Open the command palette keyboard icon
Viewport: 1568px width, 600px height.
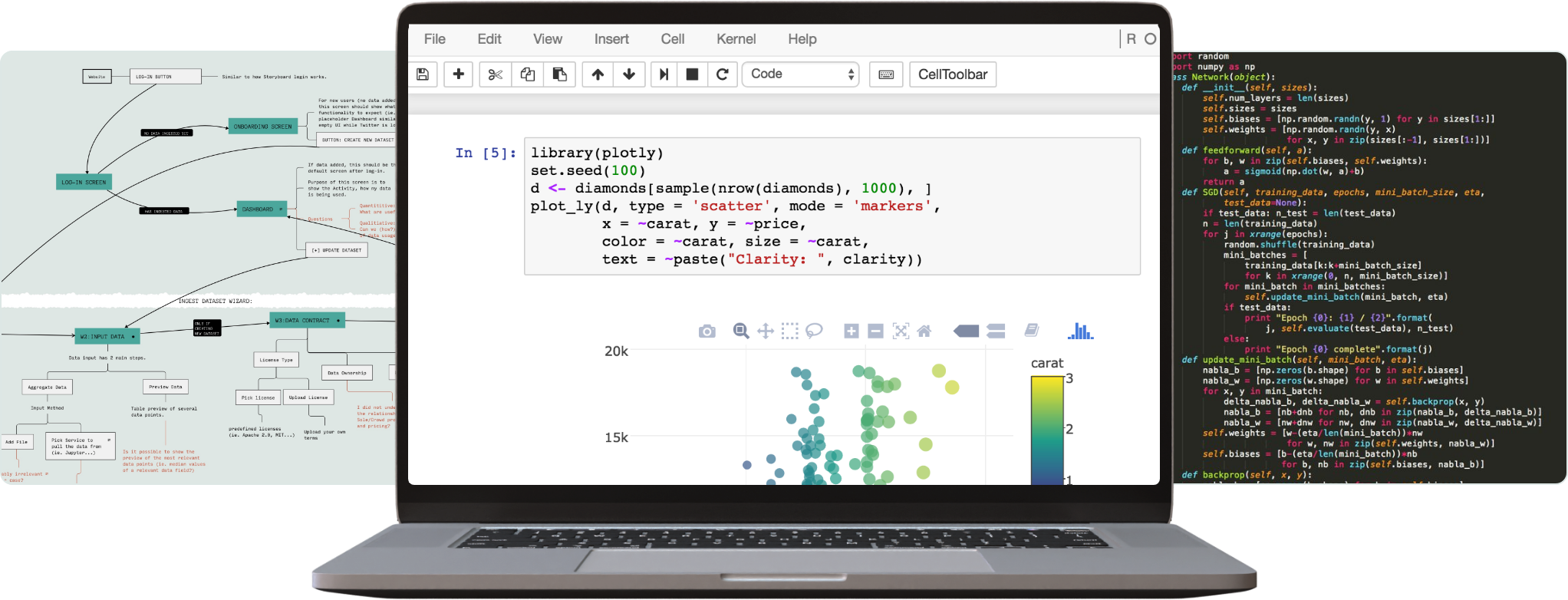(886, 74)
